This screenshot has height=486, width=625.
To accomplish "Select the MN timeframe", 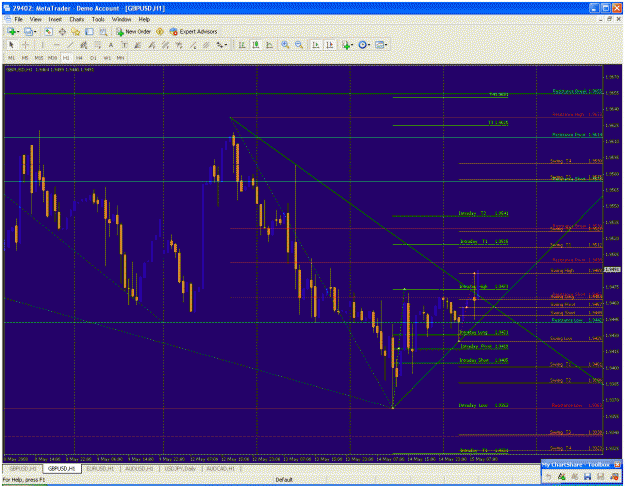I will click(120, 58).
